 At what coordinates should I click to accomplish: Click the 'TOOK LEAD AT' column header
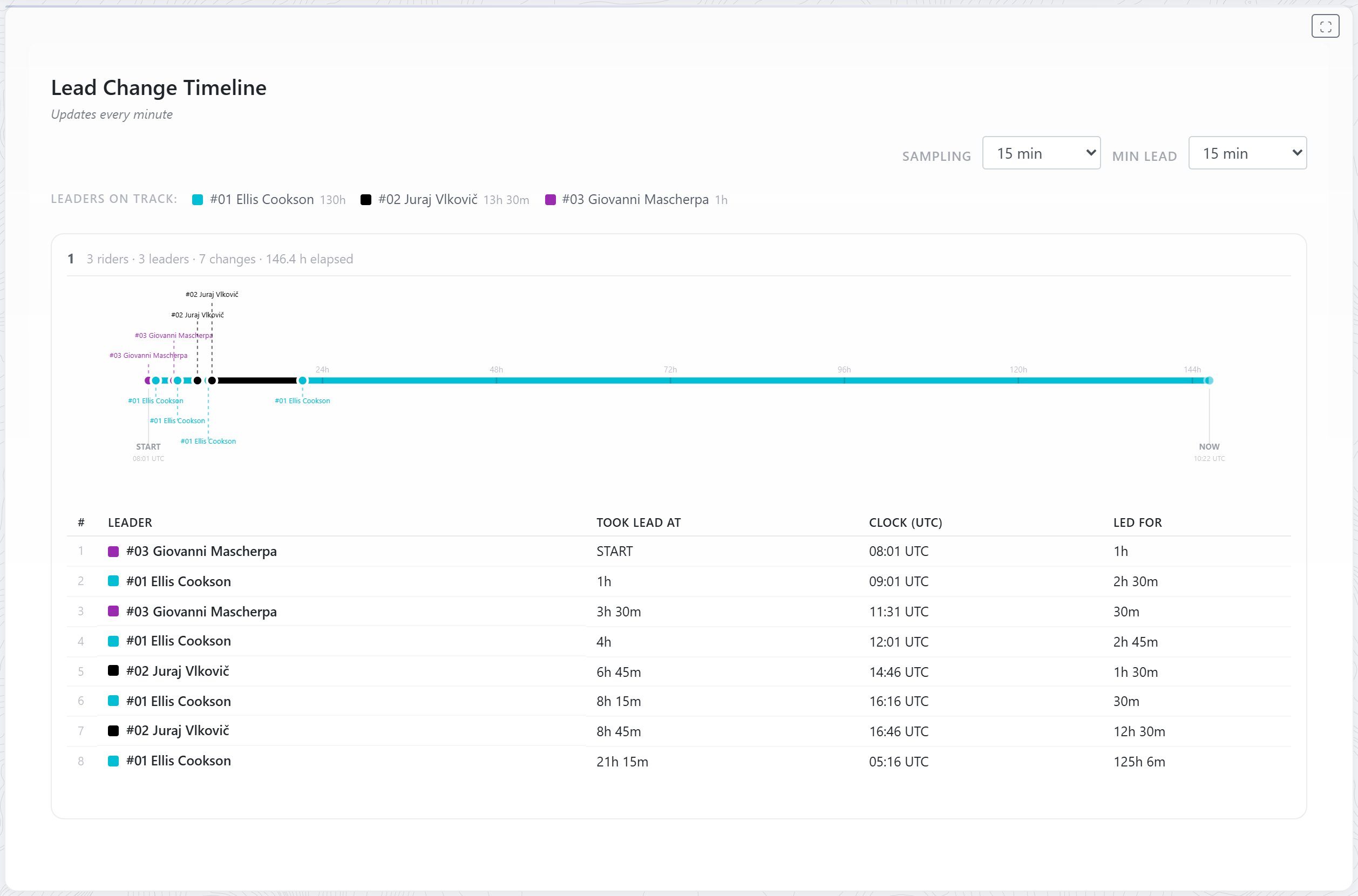pos(639,523)
